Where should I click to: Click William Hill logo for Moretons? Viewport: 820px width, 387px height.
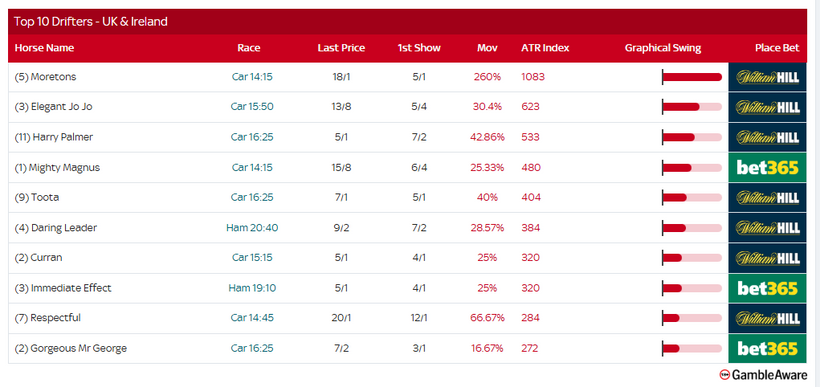point(767,77)
